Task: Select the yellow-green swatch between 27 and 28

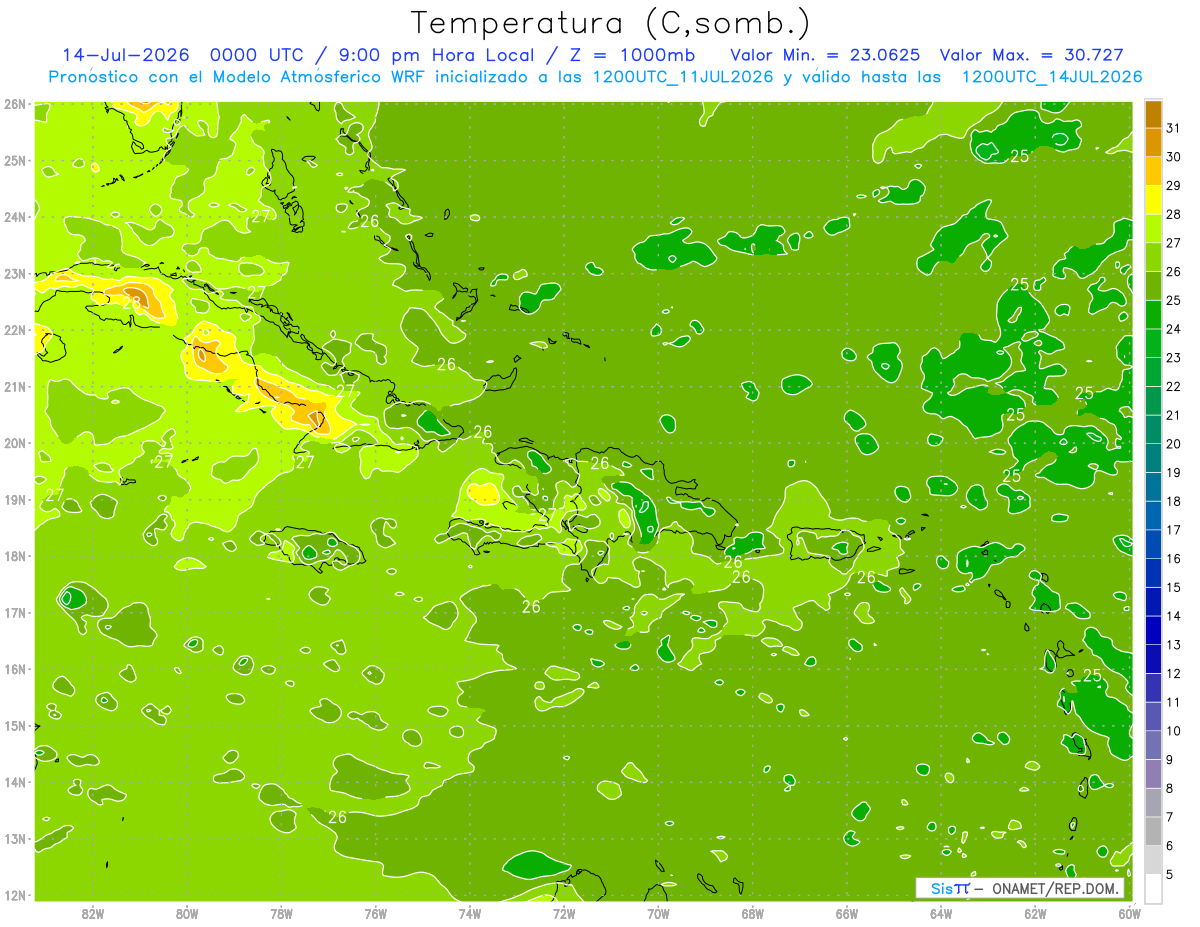Action: pyautogui.click(x=1153, y=229)
